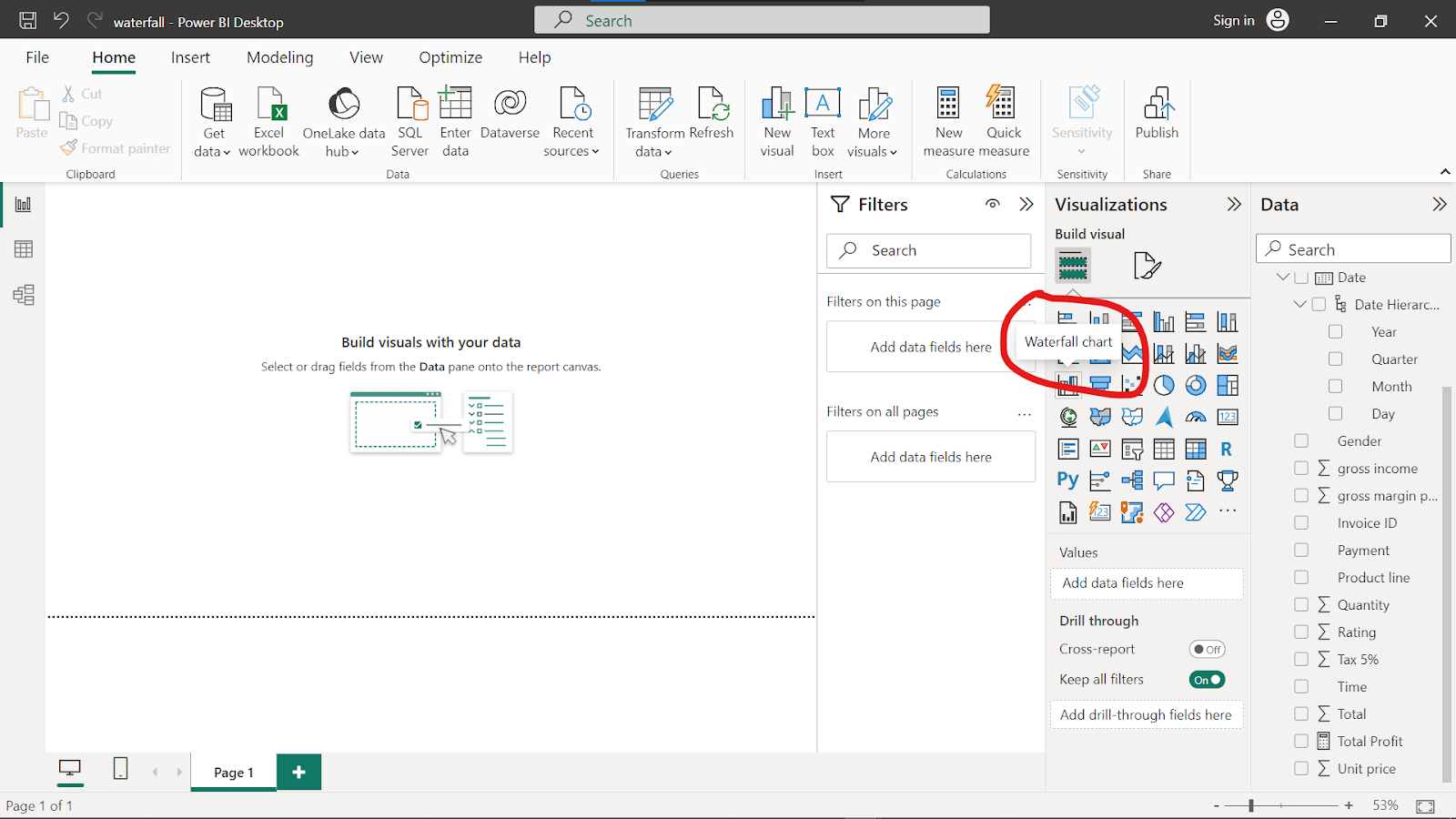Select the Python visual
Viewport: 1456px width, 819px height.
coord(1068,480)
